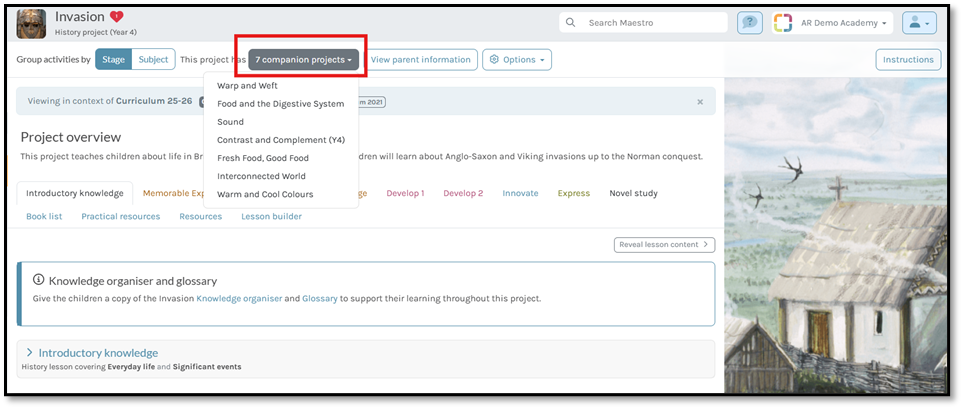Click the AR Demo Academy logo icon
The height and width of the screenshot is (409, 963).
coord(783,23)
